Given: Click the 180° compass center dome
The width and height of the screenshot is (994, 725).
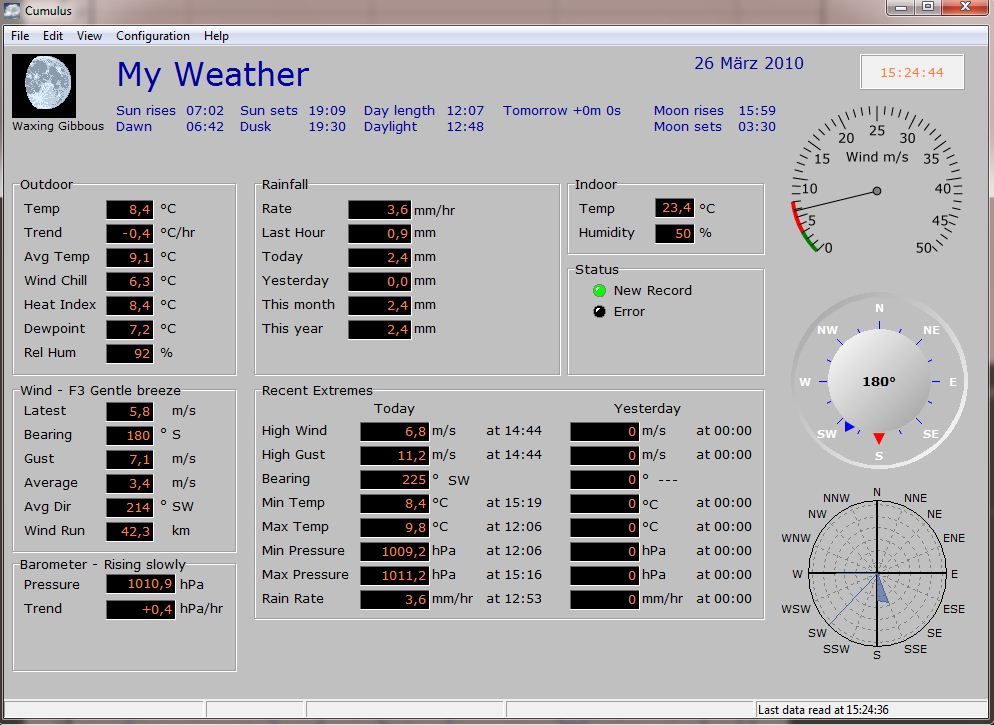Looking at the screenshot, I should coord(879,381).
